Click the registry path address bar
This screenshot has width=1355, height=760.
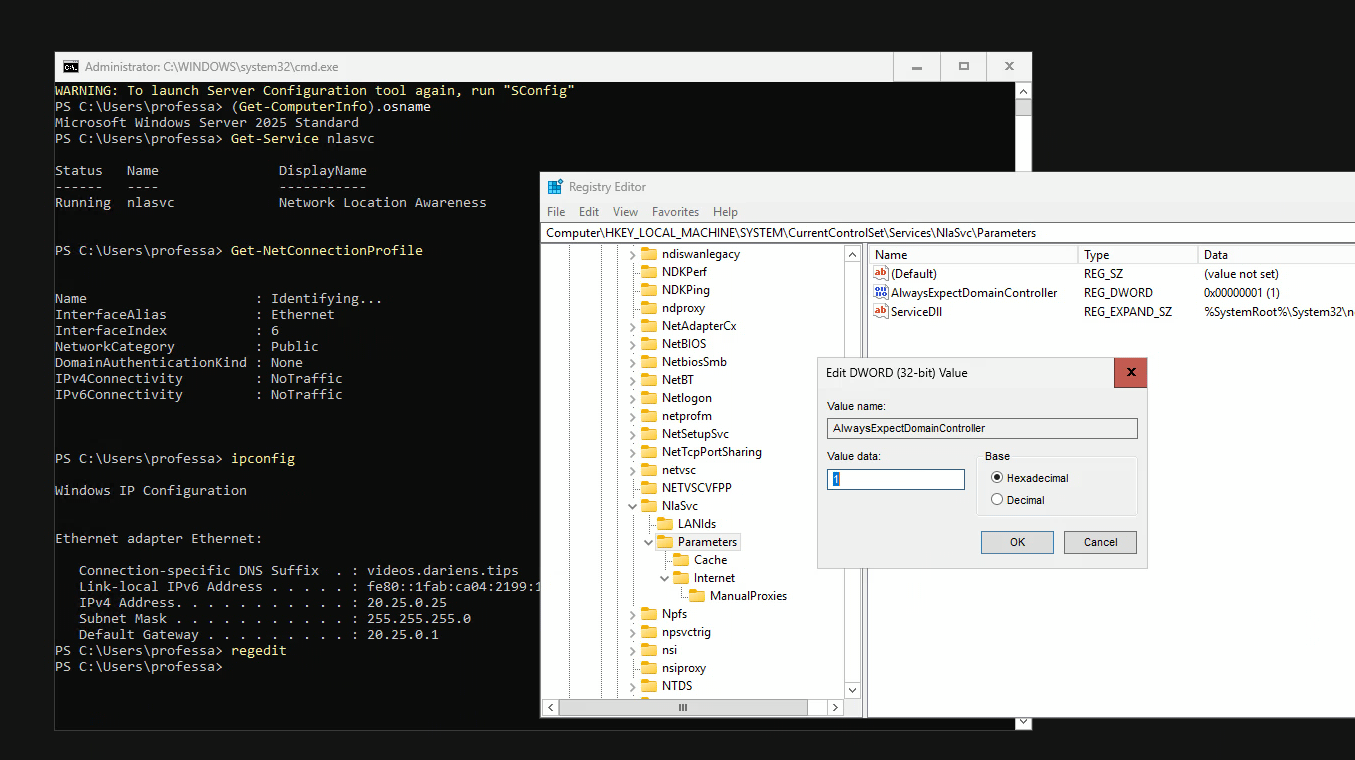948,232
